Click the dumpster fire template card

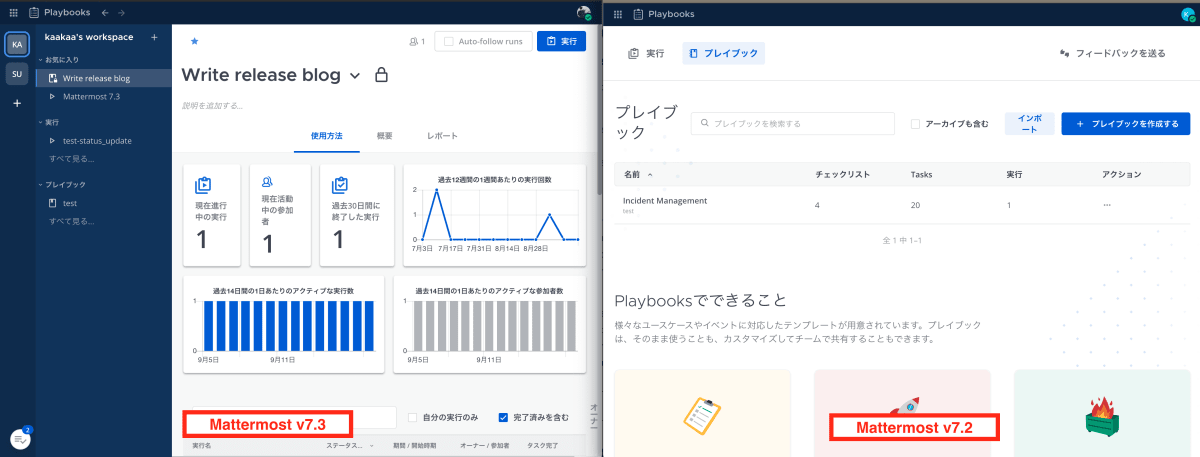pyautogui.click(x=1102, y=413)
